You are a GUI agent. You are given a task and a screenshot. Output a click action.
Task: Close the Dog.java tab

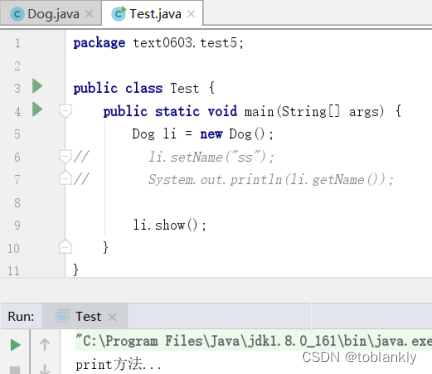(x=89, y=14)
